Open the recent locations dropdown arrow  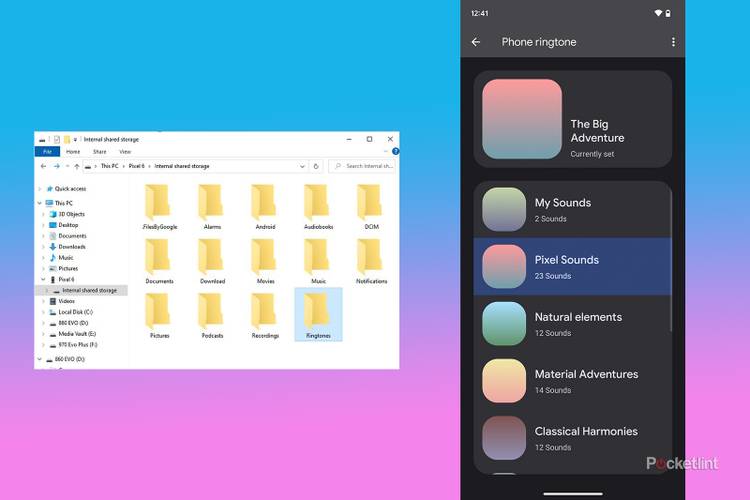click(x=67, y=166)
